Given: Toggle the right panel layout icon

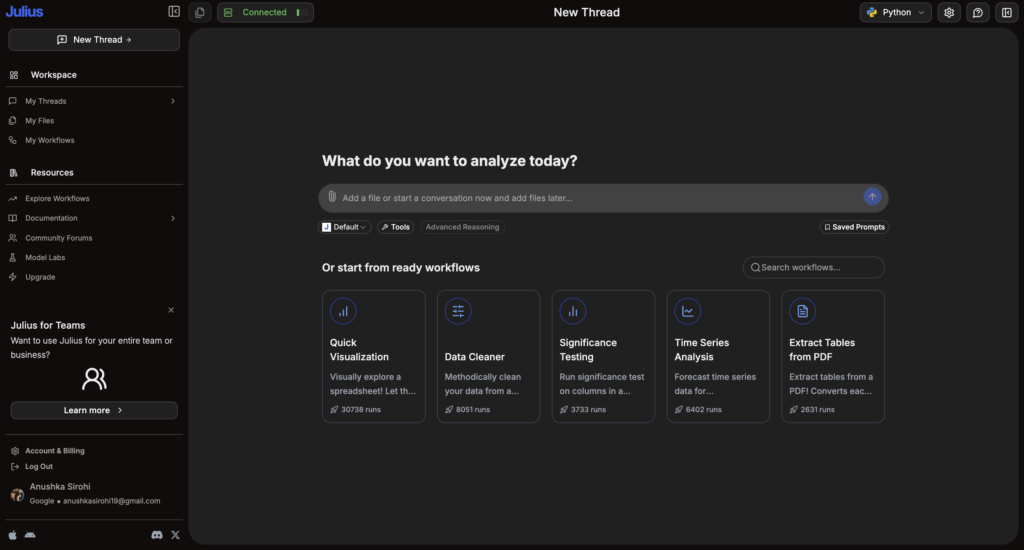Looking at the screenshot, I should (x=1006, y=12).
